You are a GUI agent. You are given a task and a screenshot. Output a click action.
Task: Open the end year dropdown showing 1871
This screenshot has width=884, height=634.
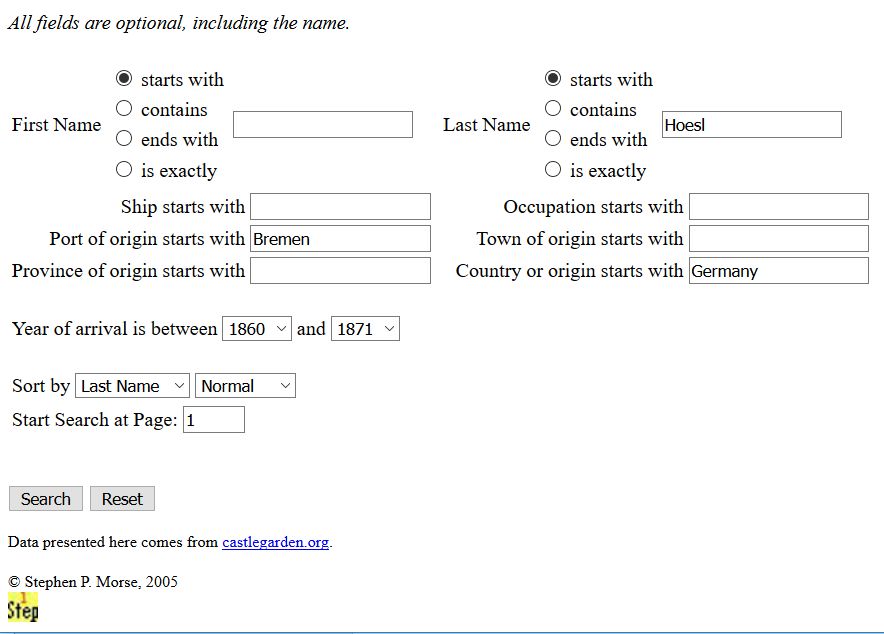tap(365, 329)
